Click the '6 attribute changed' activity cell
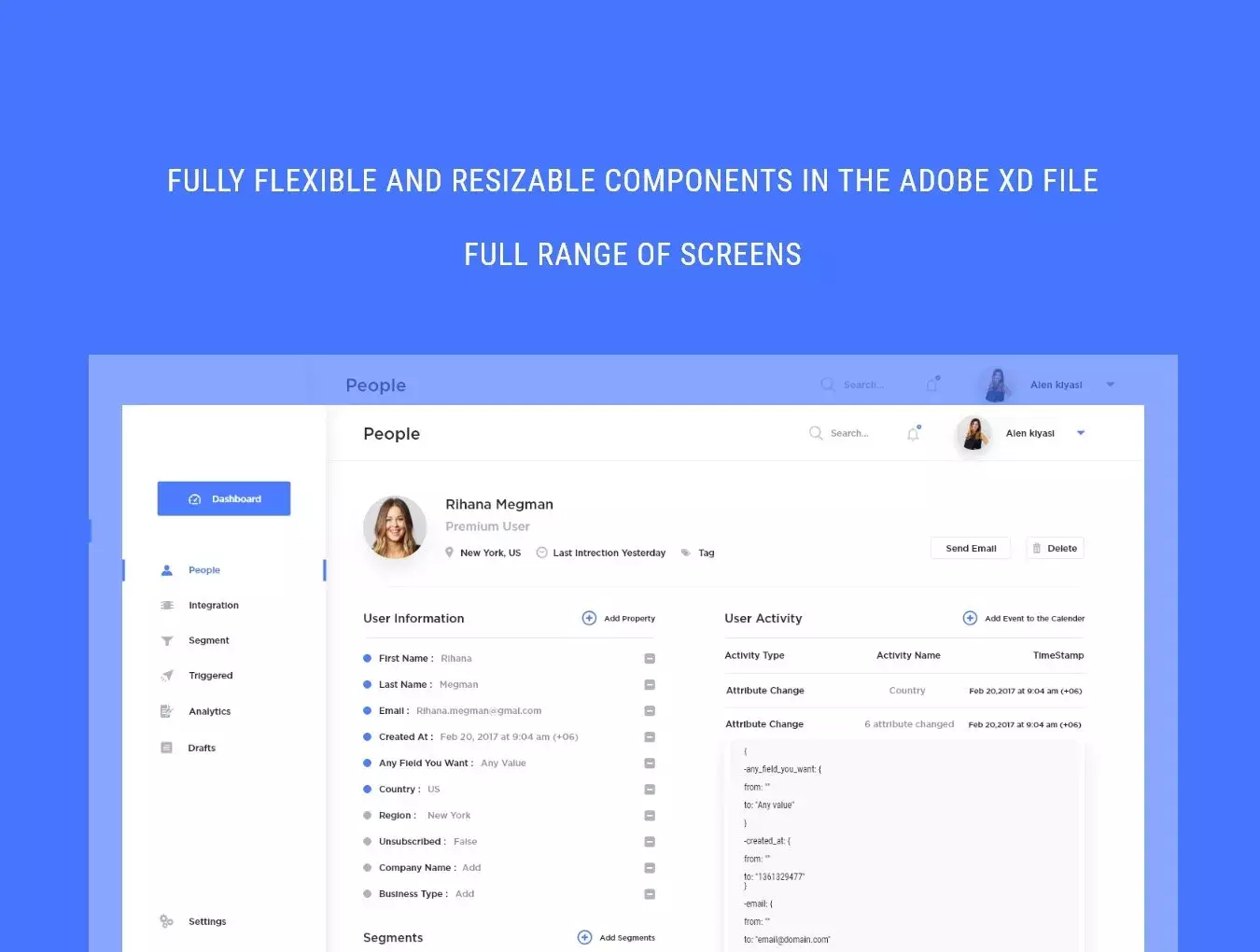Screen dimensions: 1260x952 909,724
